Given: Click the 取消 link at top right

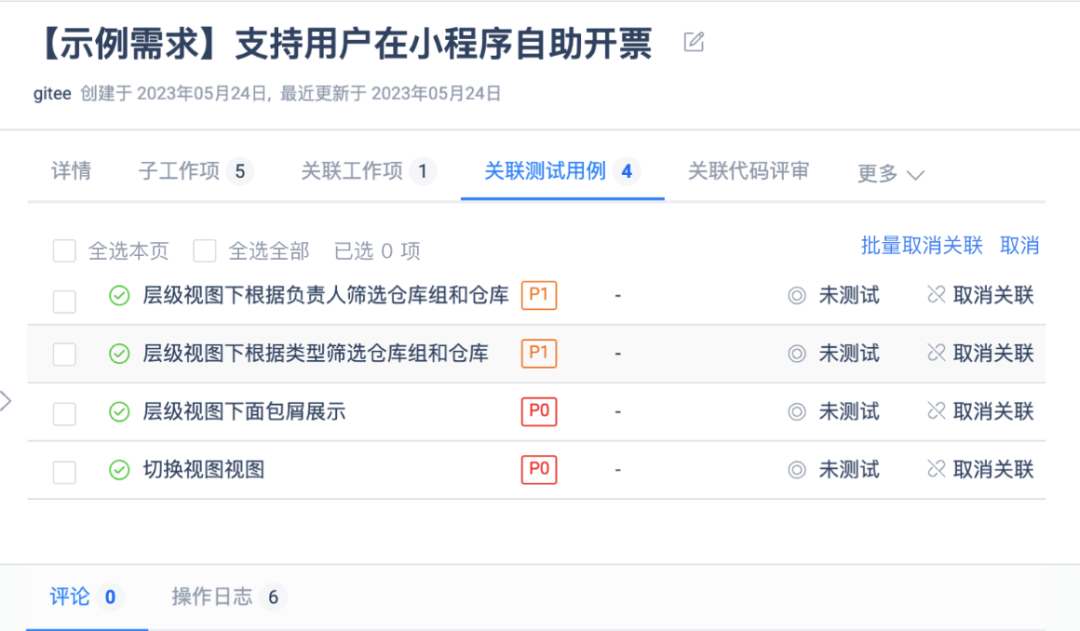Looking at the screenshot, I should (1020, 246).
